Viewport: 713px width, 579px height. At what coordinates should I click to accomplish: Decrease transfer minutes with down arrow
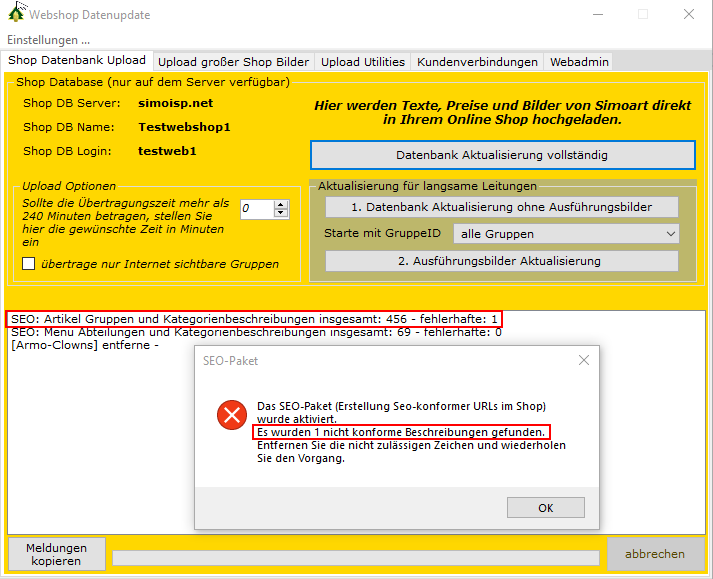coord(281,213)
